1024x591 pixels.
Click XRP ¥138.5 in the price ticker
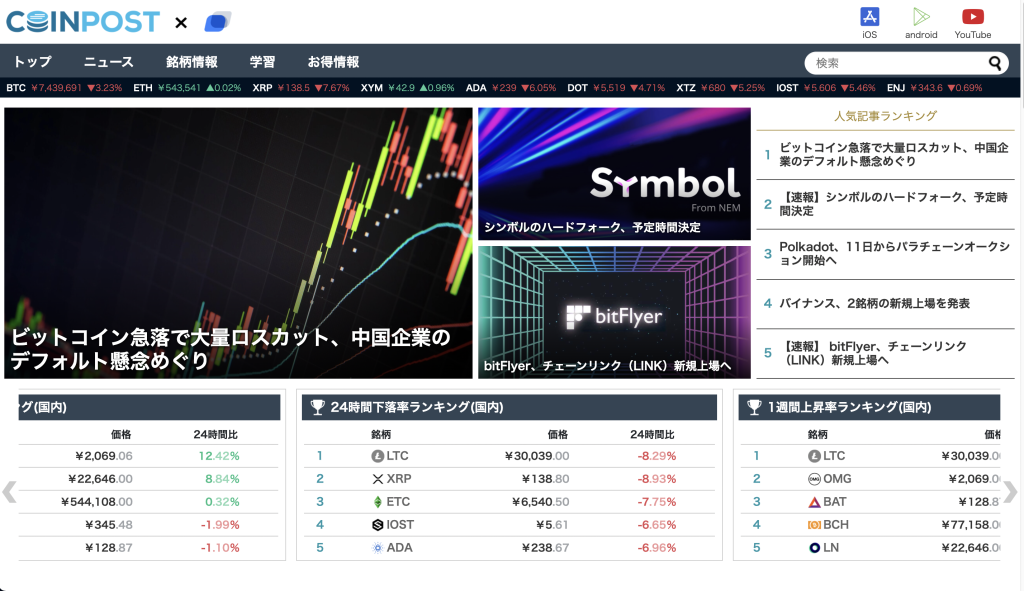coord(301,88)
